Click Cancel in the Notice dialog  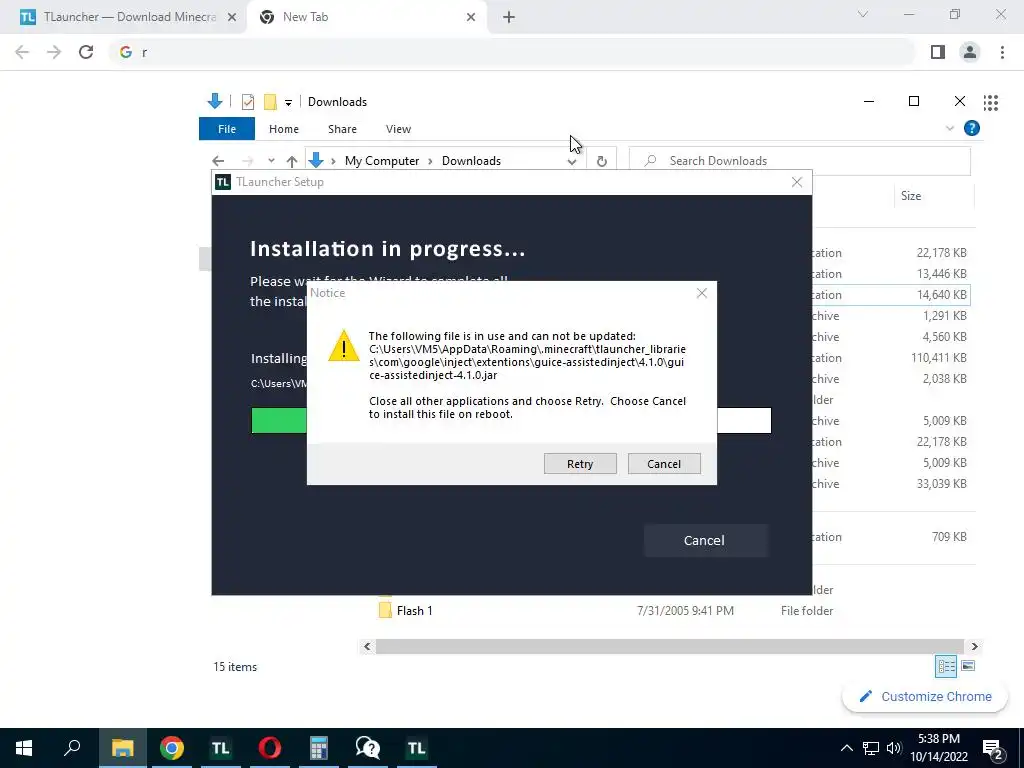(x=664, y=464)
